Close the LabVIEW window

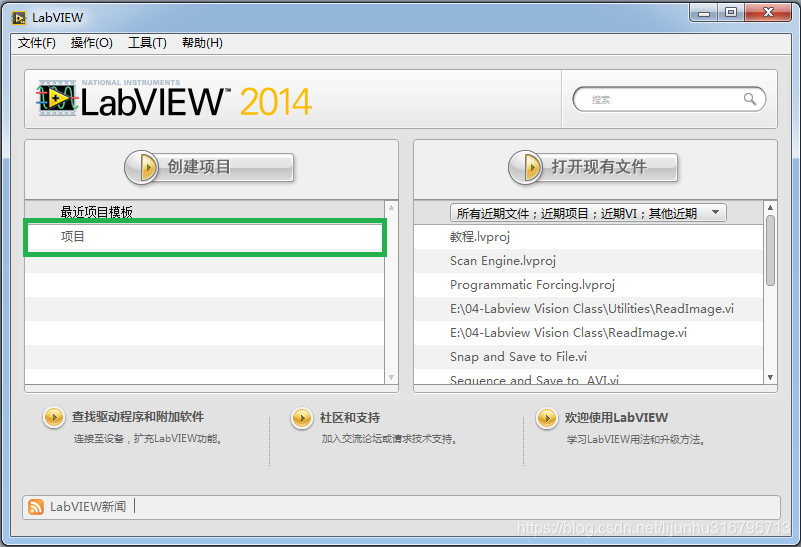point(768,13)
